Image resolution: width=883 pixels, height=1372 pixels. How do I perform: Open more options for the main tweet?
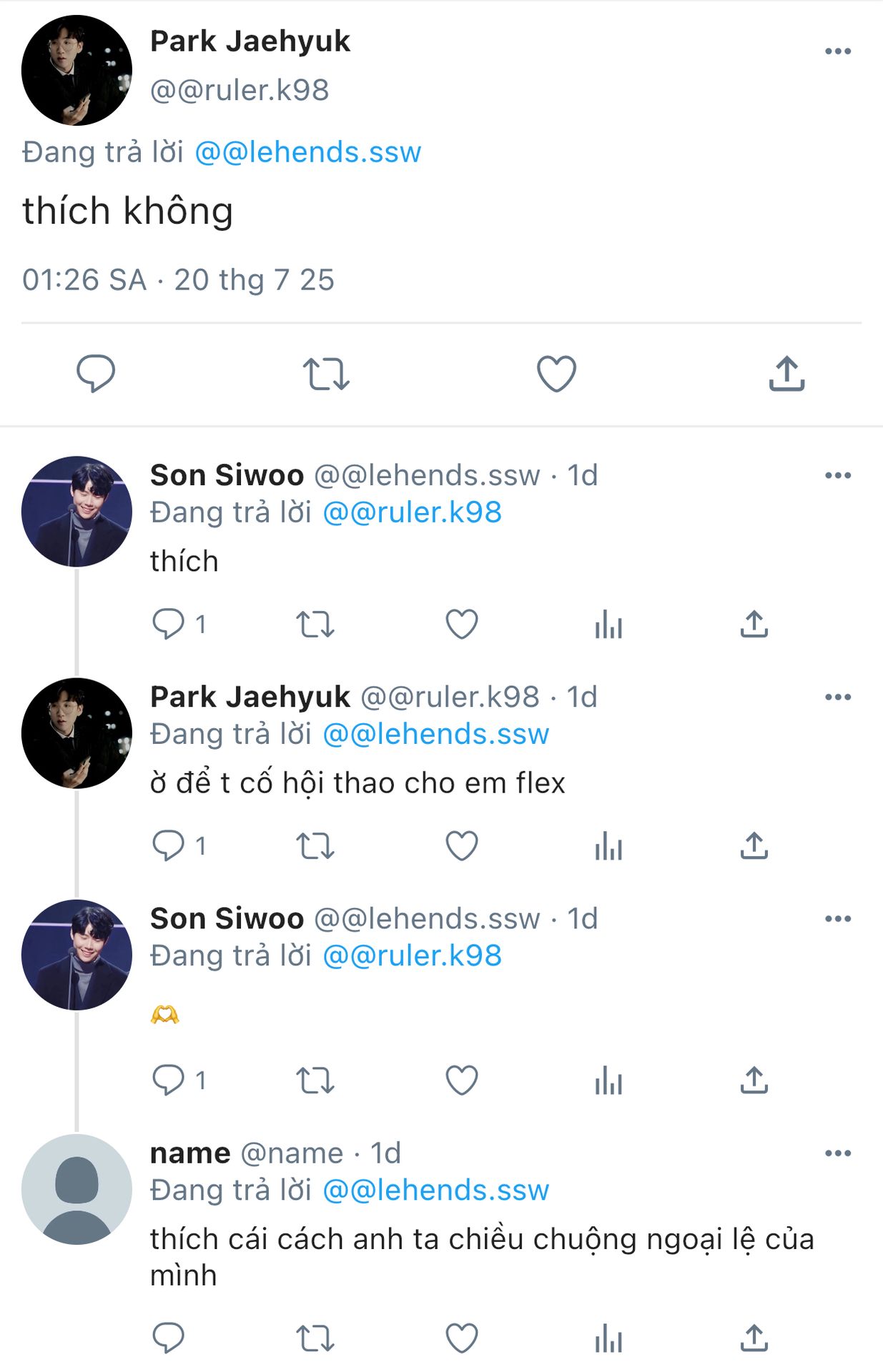[837, 51]
